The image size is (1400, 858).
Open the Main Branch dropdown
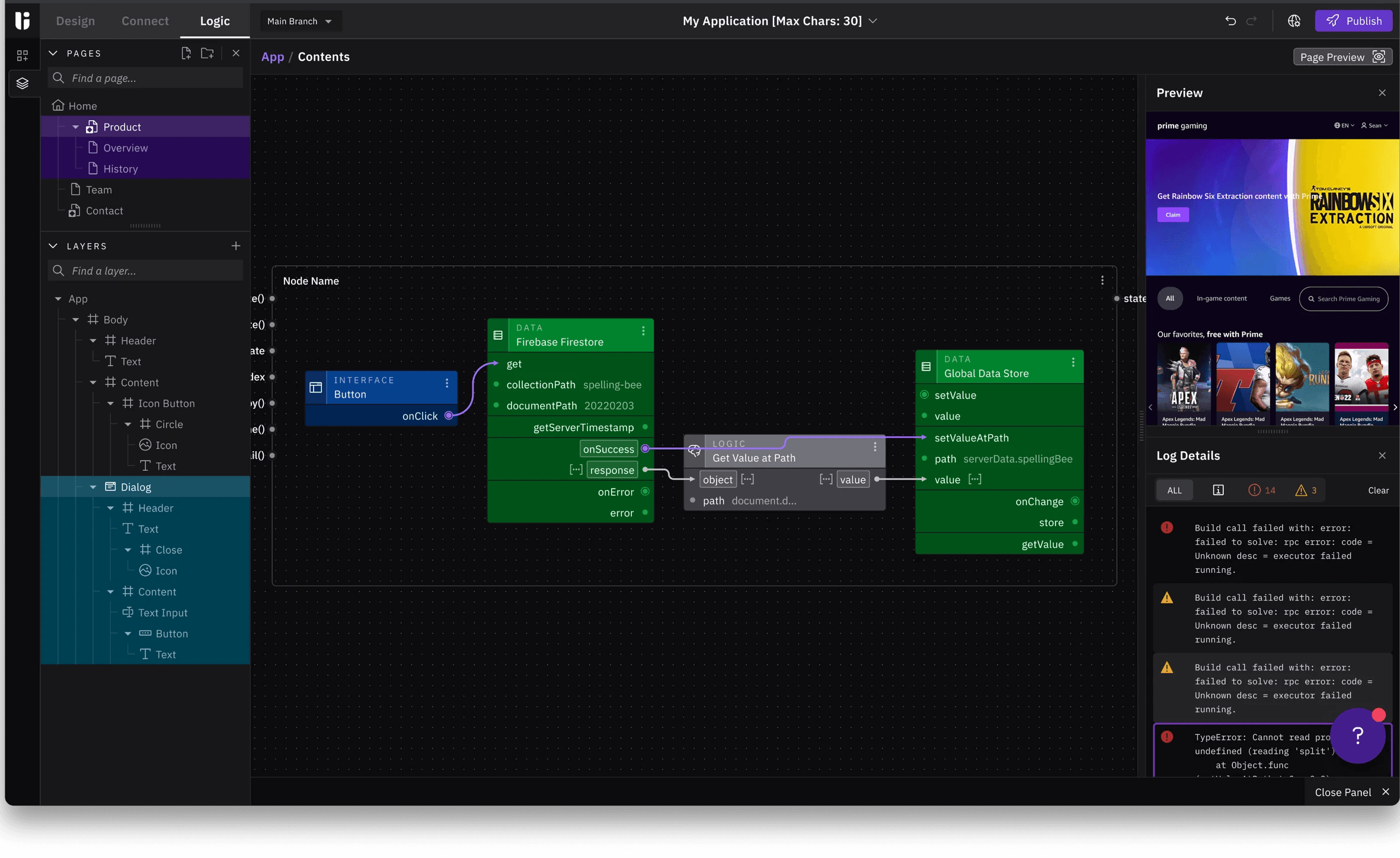pos(299,21)
